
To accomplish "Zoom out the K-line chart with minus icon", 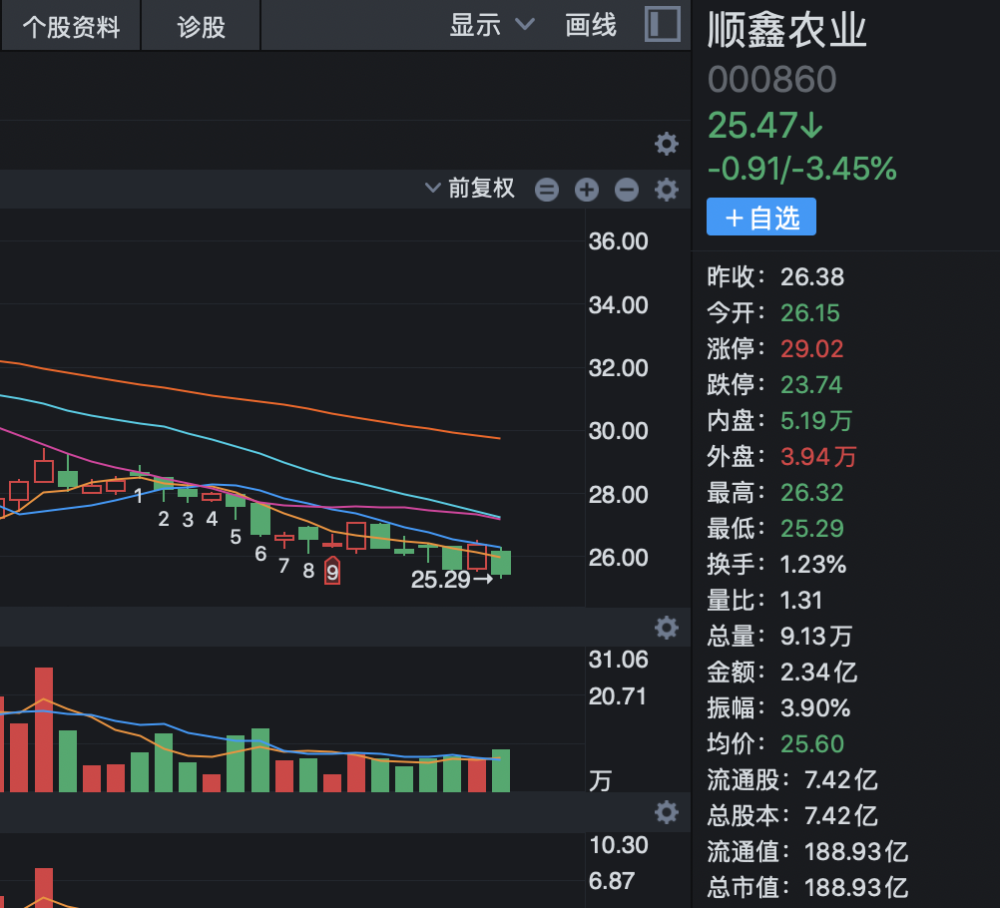I will (x=627, y=189).
